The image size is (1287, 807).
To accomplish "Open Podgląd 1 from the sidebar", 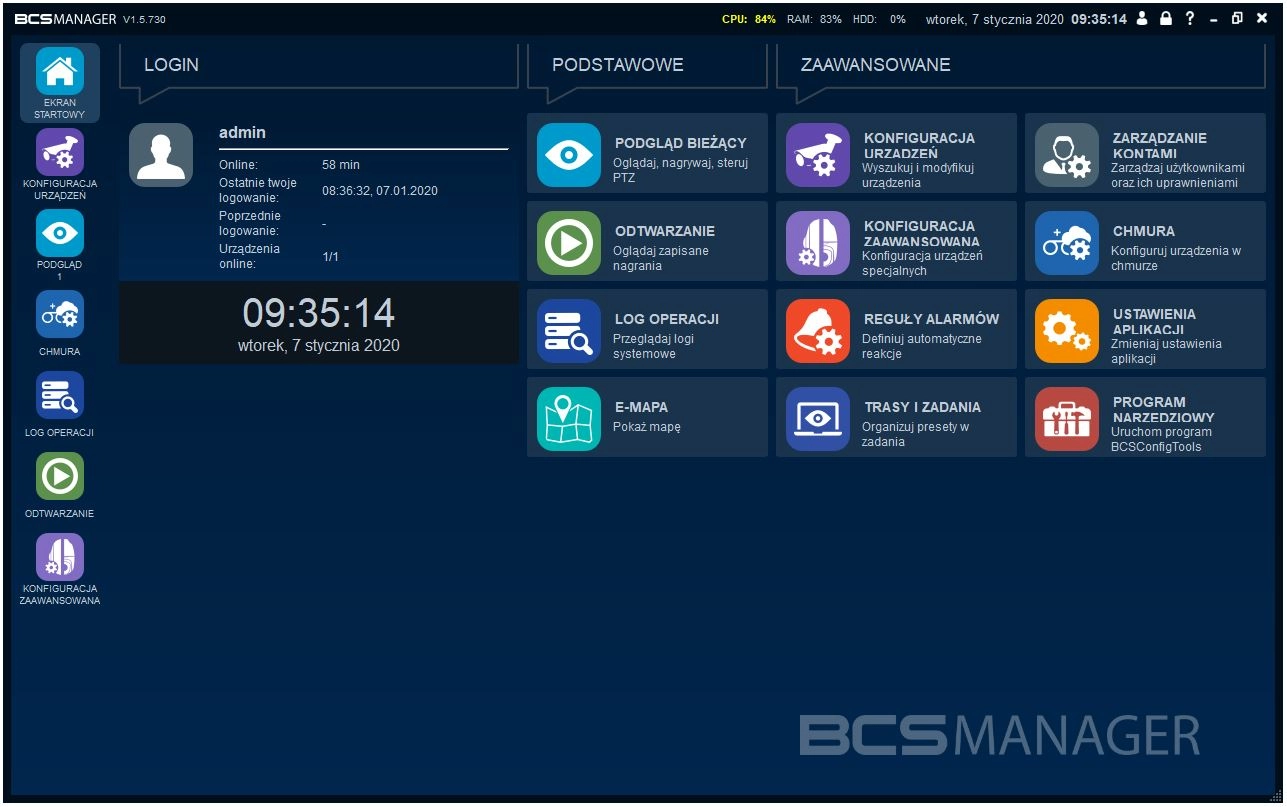I will 59,233.
